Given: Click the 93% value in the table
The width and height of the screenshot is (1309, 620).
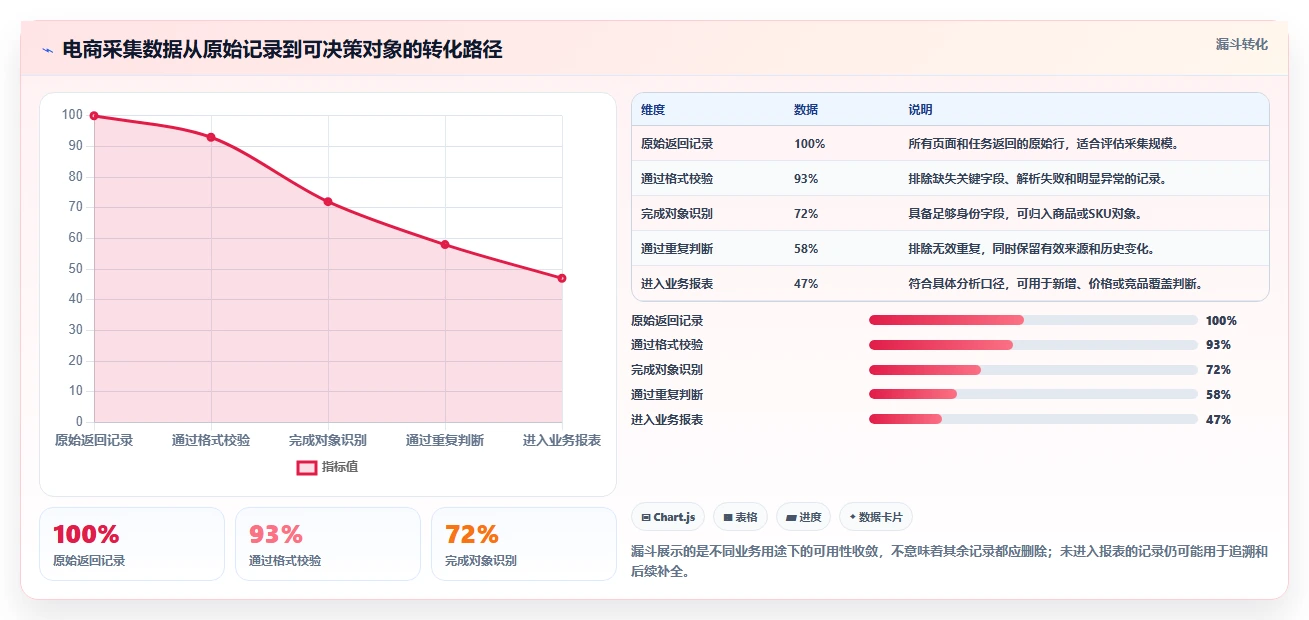Looking at the screenshot, I should coord(806,179).
